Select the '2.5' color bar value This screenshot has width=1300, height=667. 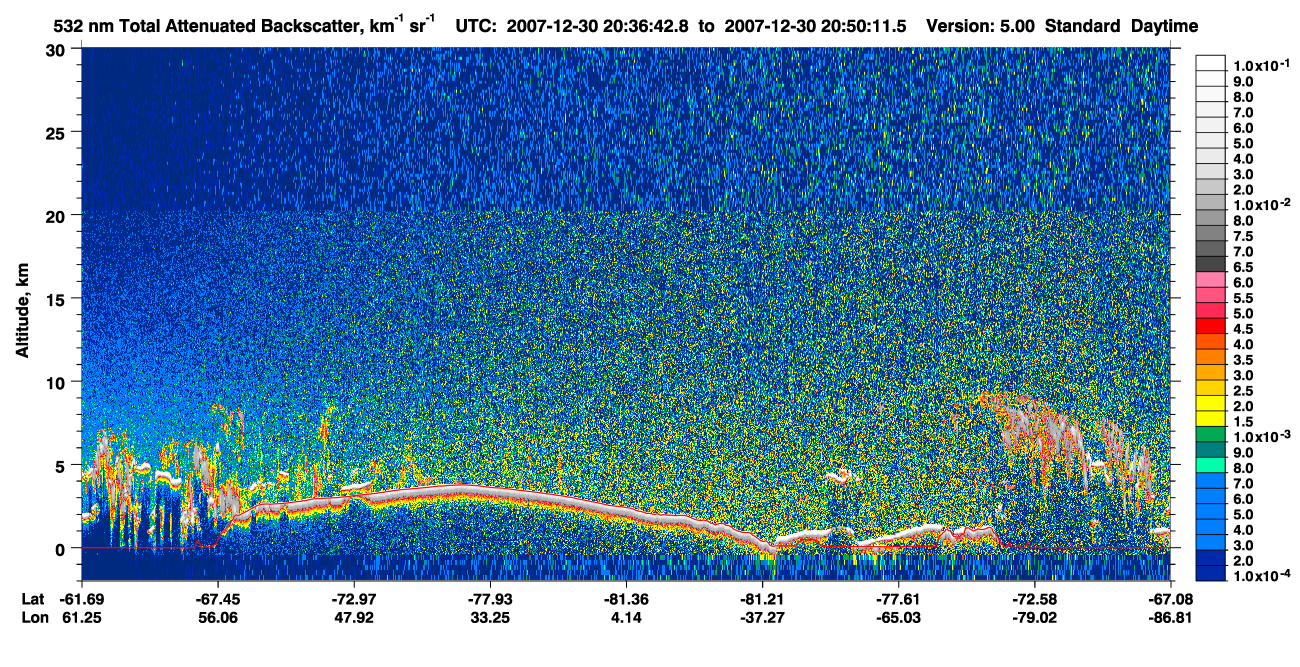click(x=1243, y=391)
